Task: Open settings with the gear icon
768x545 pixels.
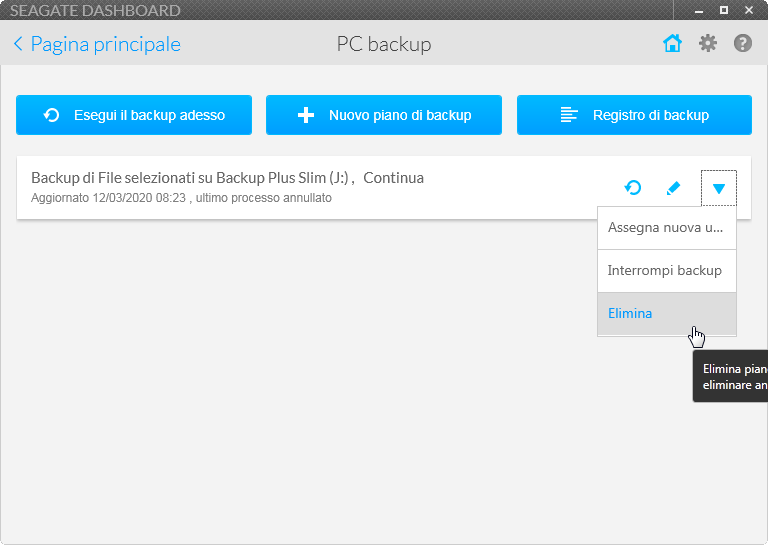Action: tap(708, 44)
